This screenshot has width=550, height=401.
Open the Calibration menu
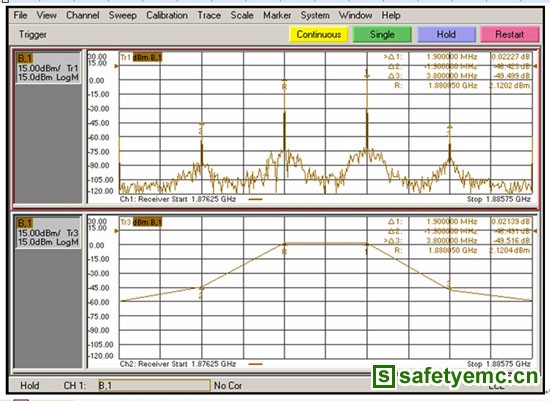[x=167, y=15]
